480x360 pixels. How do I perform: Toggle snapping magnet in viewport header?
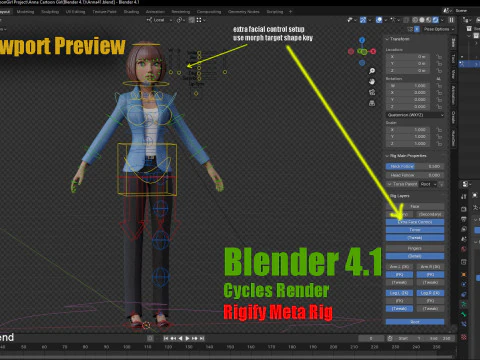[x=192, y=20]
